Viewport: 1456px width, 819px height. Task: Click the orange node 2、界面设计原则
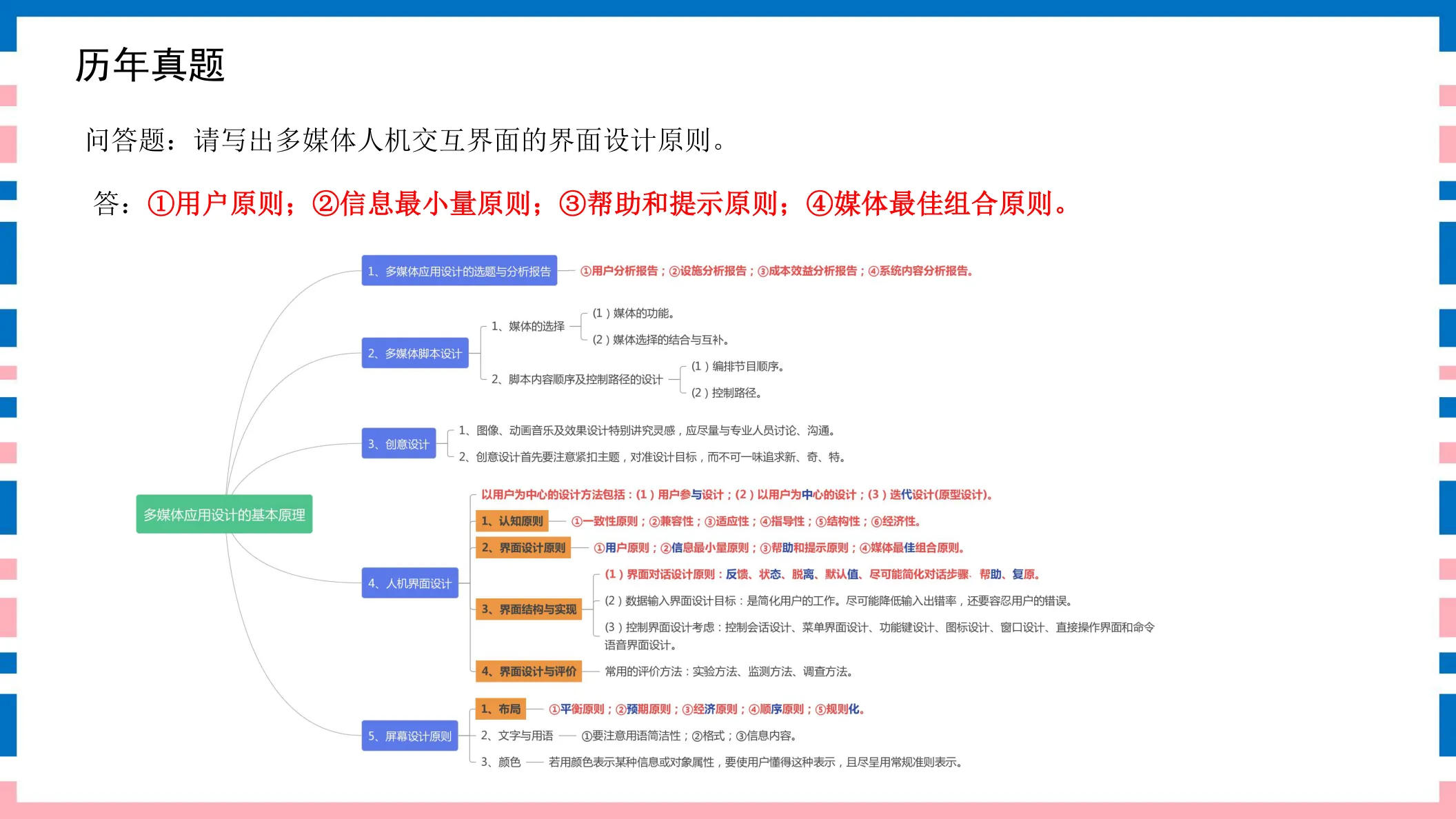click(x=523, y=547)
